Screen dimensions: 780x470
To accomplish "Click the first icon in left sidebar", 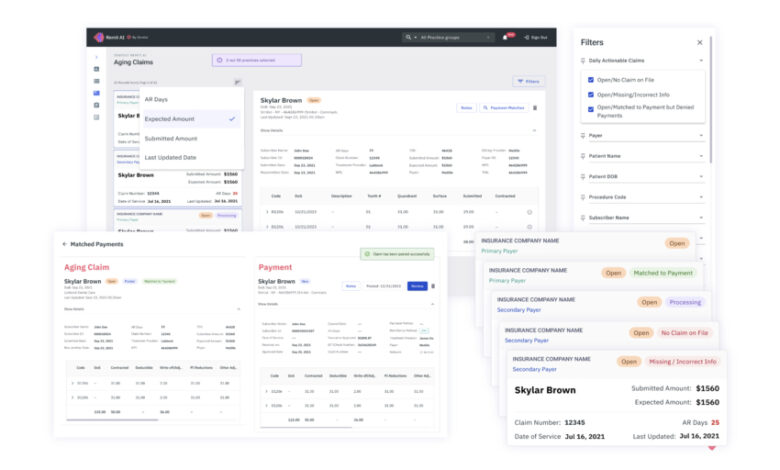I will (x=96, y=57).
